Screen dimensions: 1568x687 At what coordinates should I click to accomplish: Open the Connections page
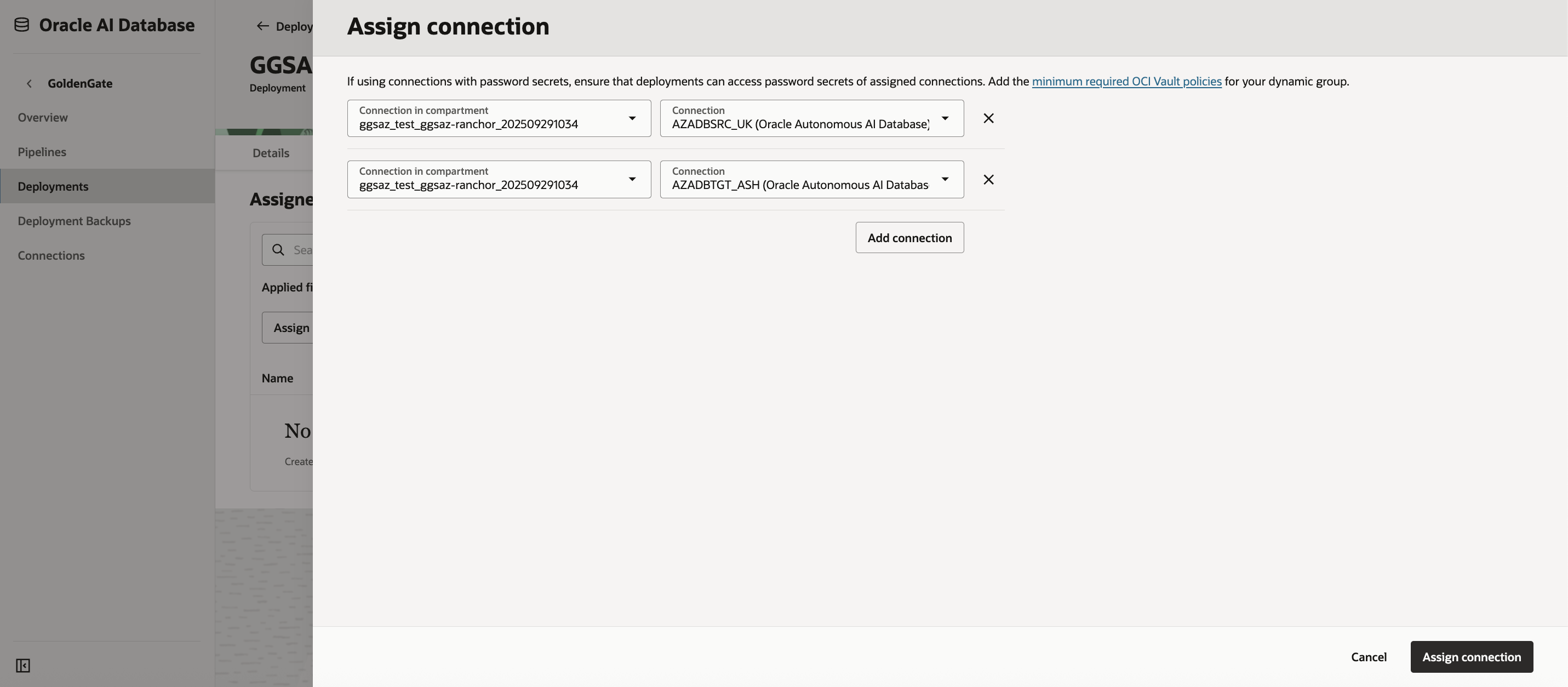(51, 255)
